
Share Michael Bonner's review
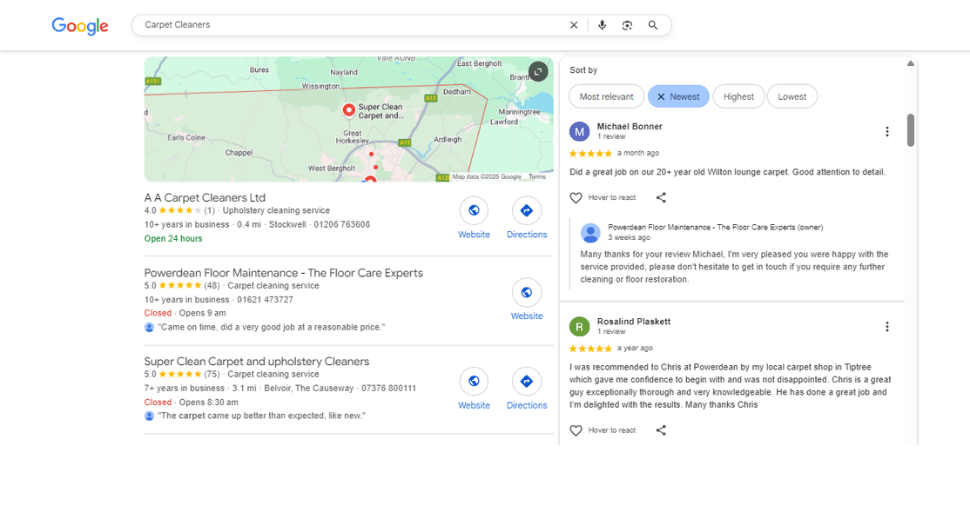coord(661,198)
